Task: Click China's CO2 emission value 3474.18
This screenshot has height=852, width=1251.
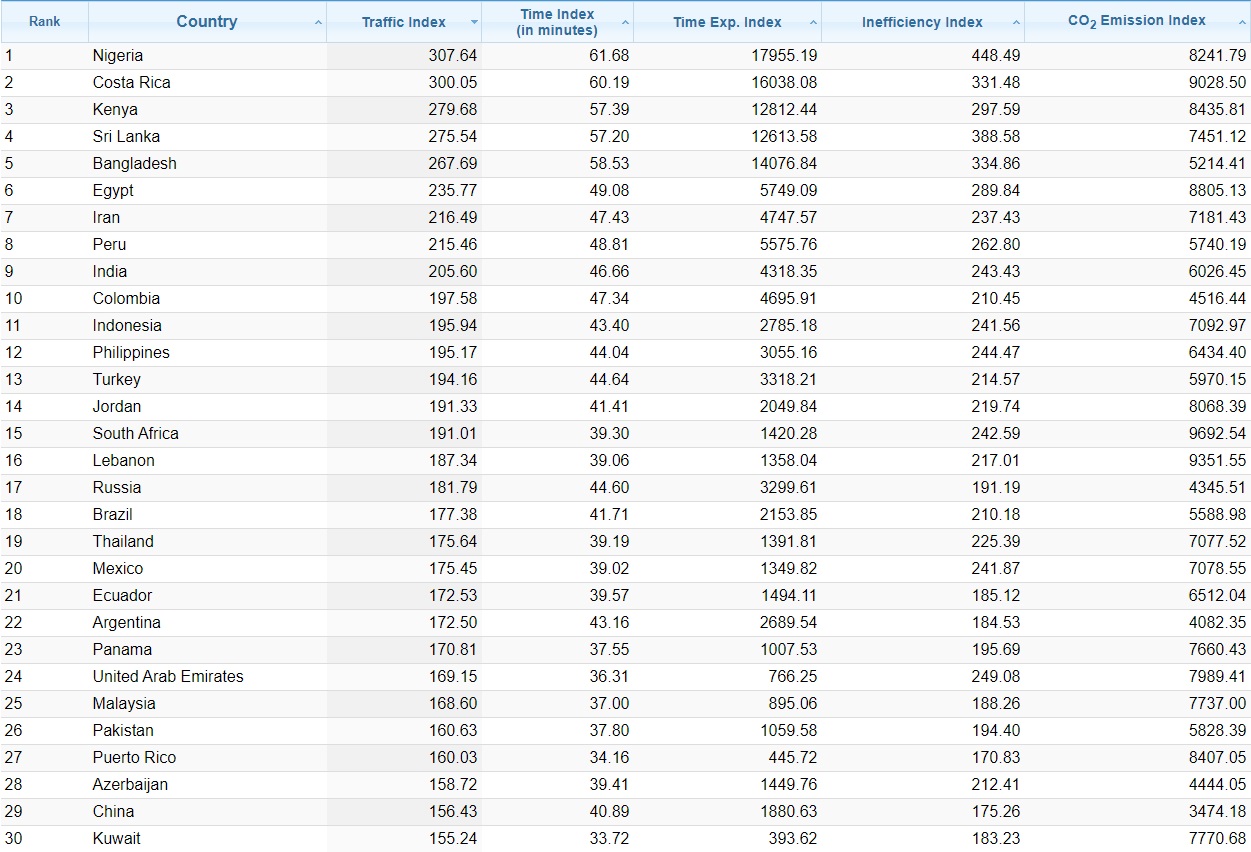Action: coord(1217,812)
